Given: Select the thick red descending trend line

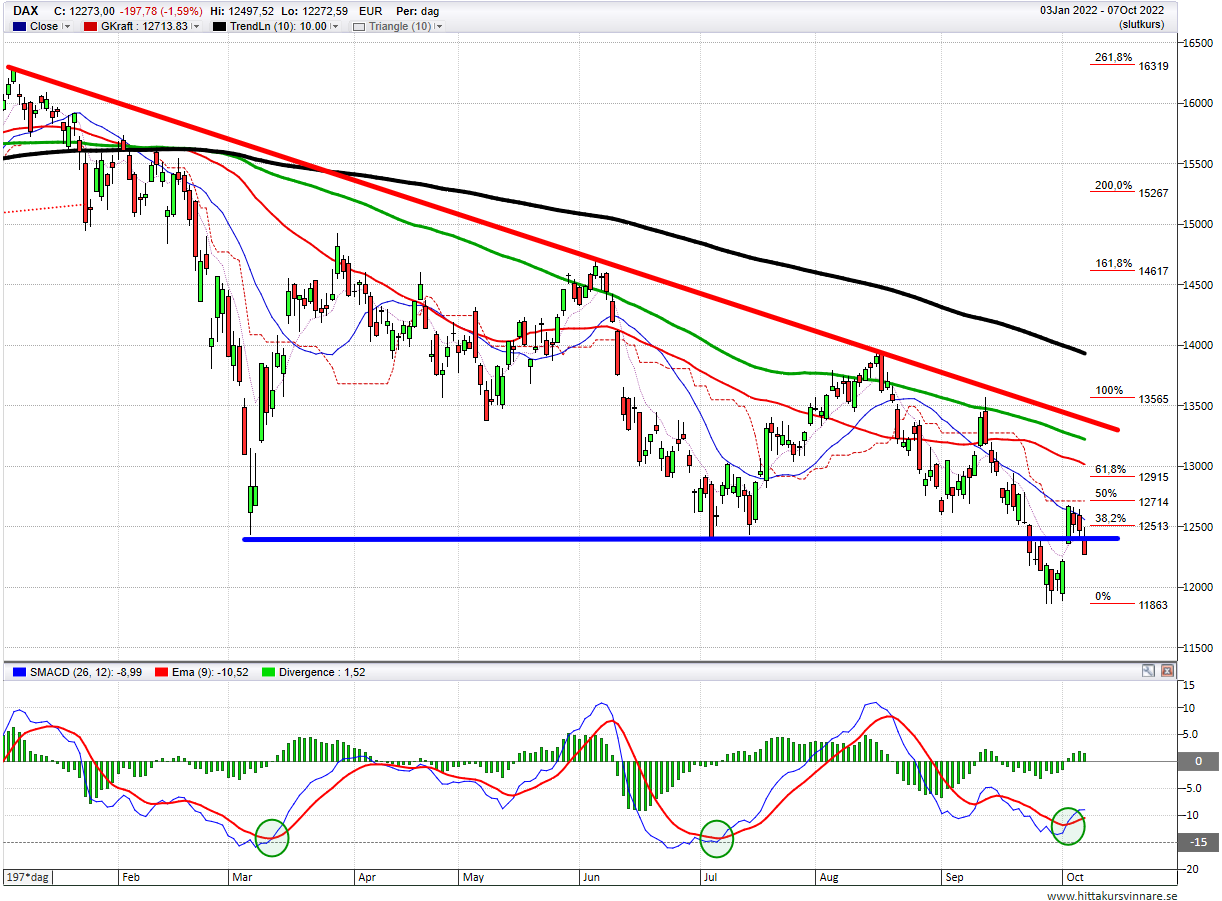Looking at the screenshot, I should (562, 248).
